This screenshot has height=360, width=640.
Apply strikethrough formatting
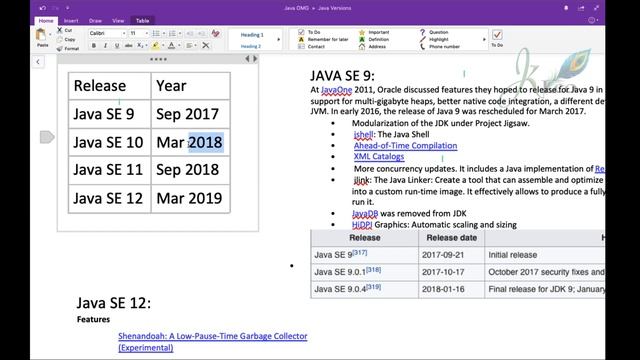pos(128,46)
